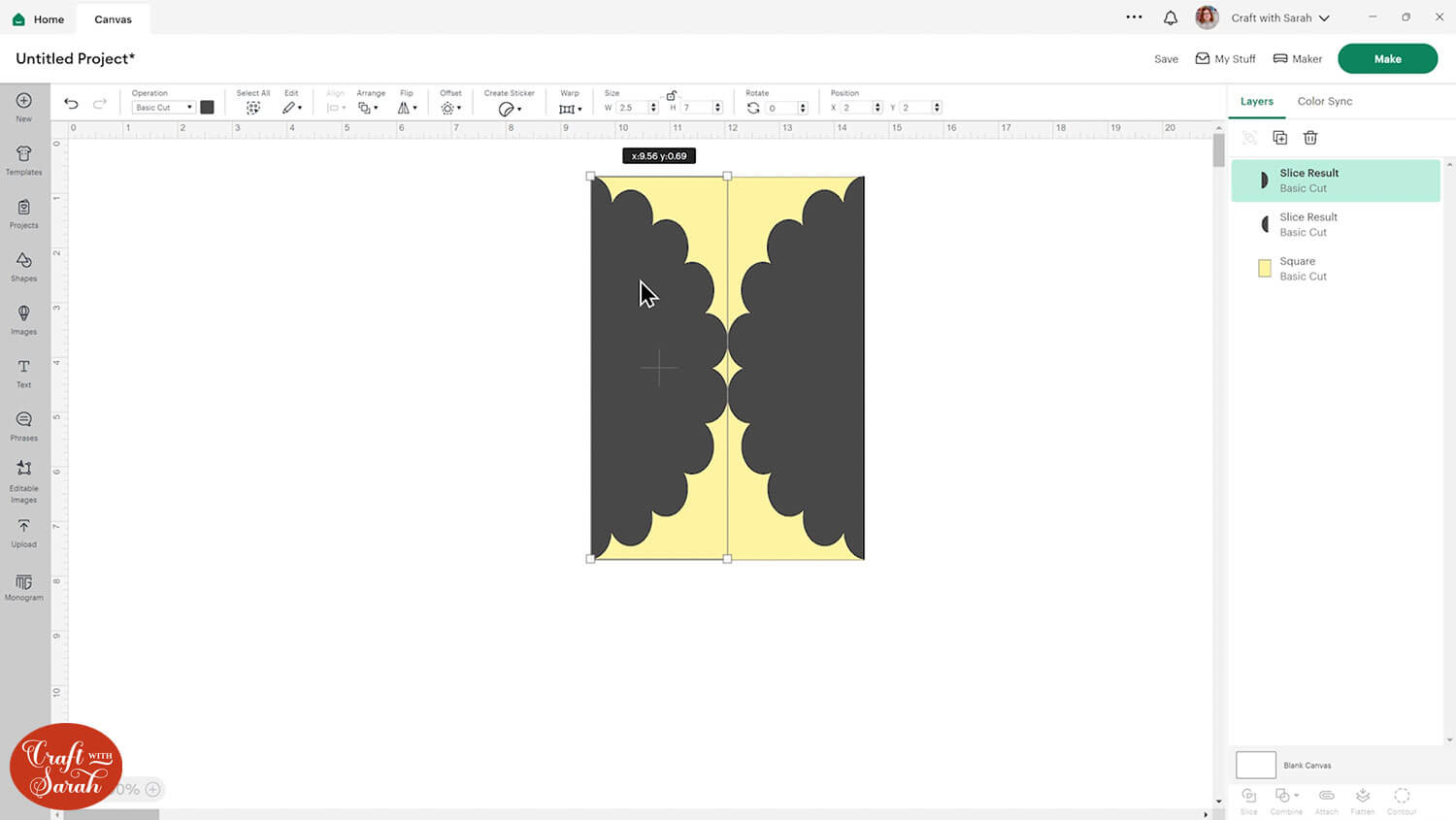Open the Shapes tool
The image size is (1456, 820).
pyautogui.click(x=24, y=266)
